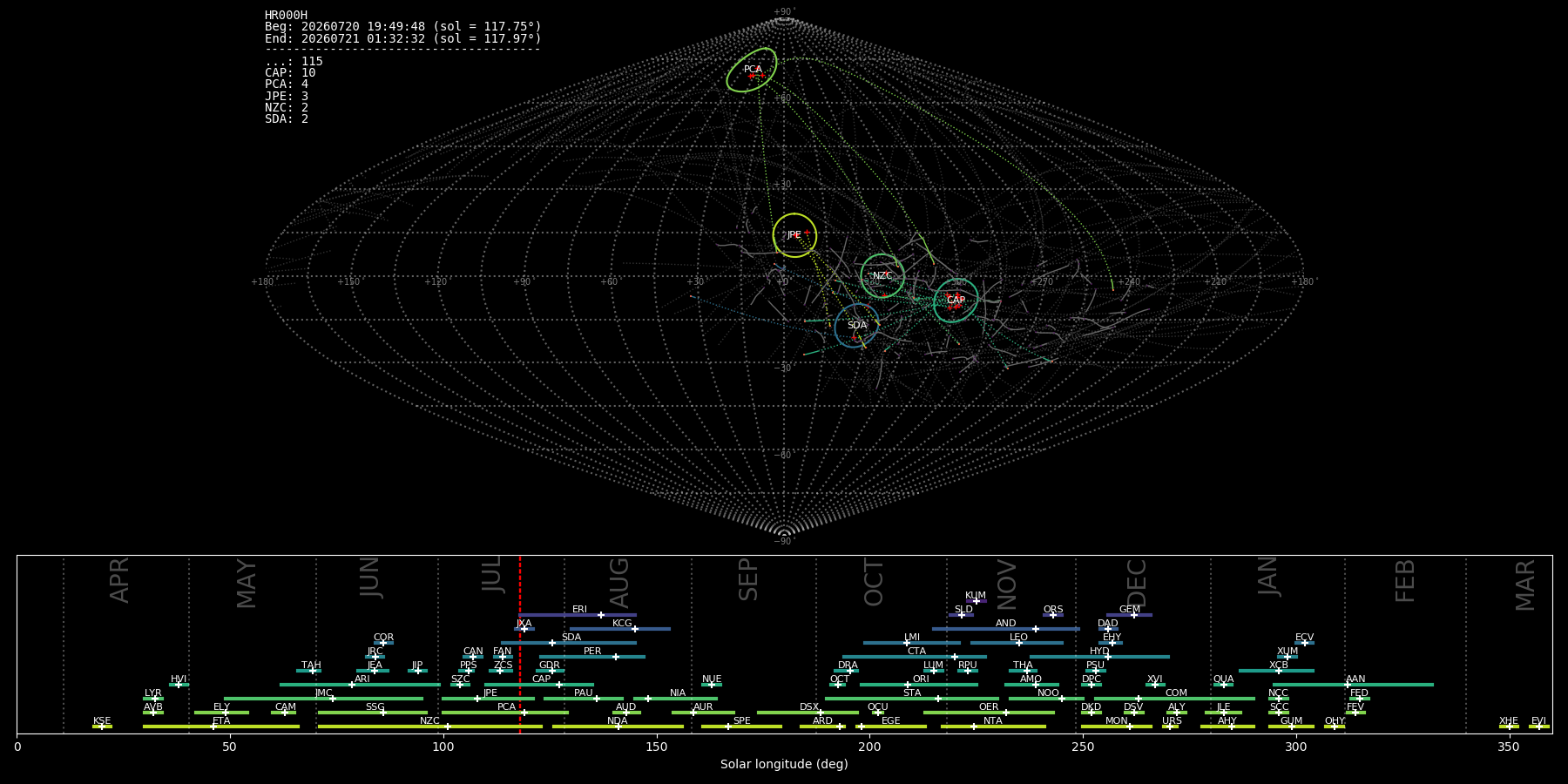Select the ERI shower bar in timeline

(578, 615)
